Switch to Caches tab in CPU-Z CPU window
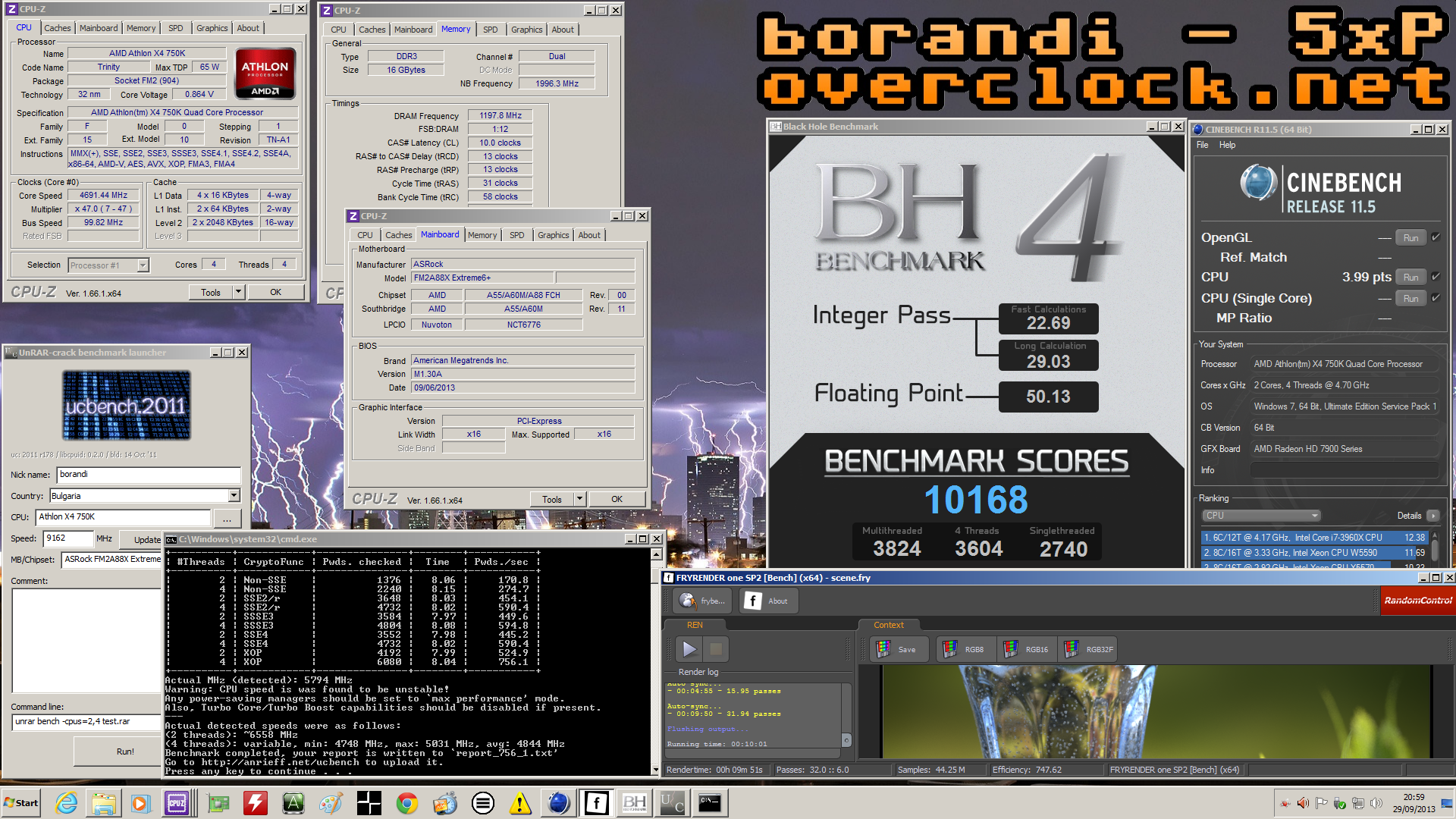This screenshot has height=819, width=1456. click(x=57, y=28)
